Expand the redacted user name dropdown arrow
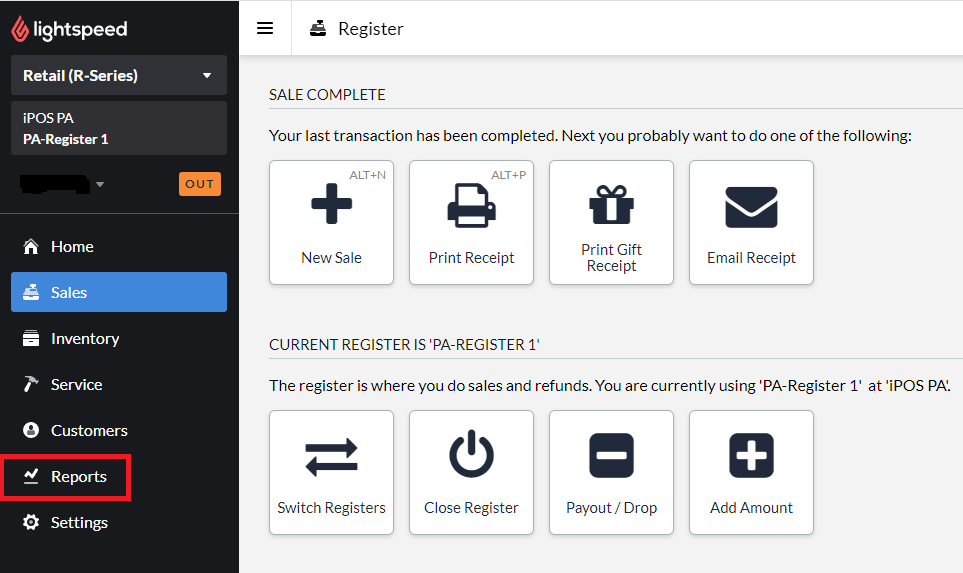This screenshot has width=963, height=573. point(100,184)
